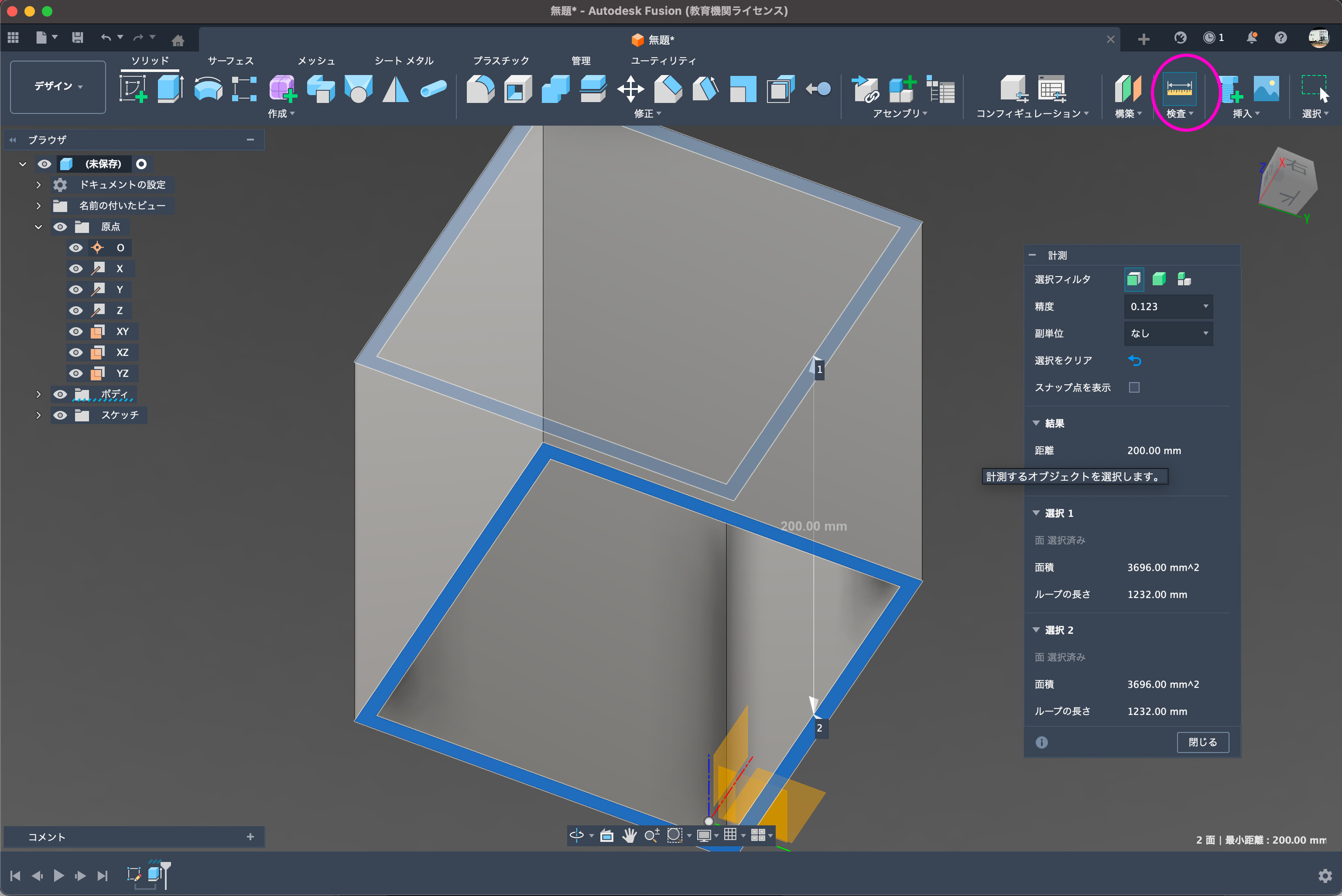Click the clear selection blue arrow icon
Screen dimensions: 1342x896
[x=1134, y=361]
